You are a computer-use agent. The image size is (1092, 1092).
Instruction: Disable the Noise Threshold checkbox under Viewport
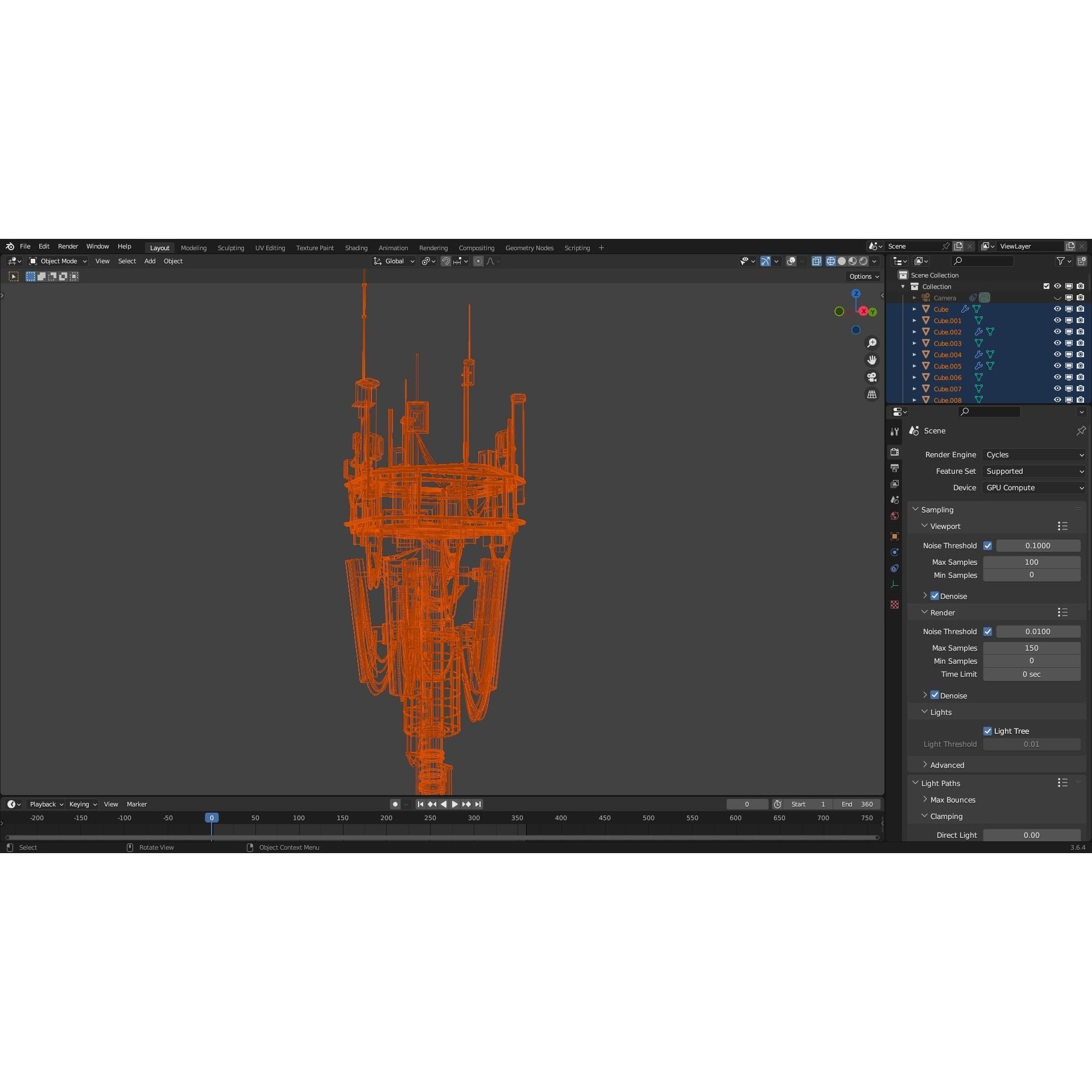tap(989, 545)
